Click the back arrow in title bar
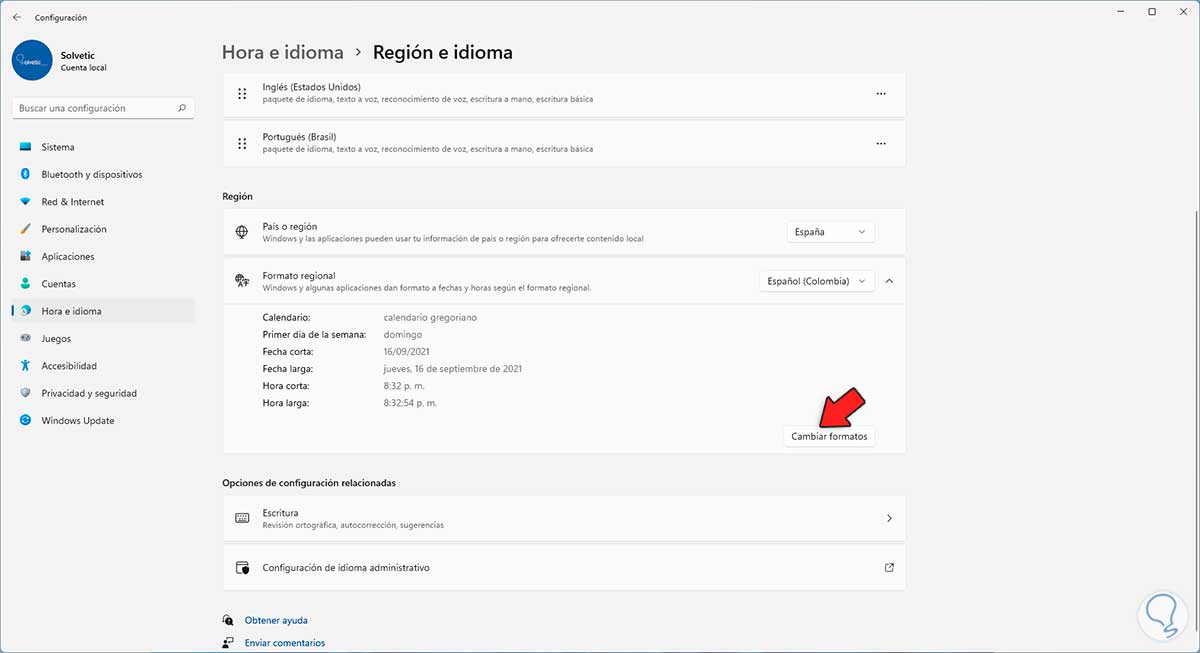Viewport: 1200px width, 653px height. [17, 17]
